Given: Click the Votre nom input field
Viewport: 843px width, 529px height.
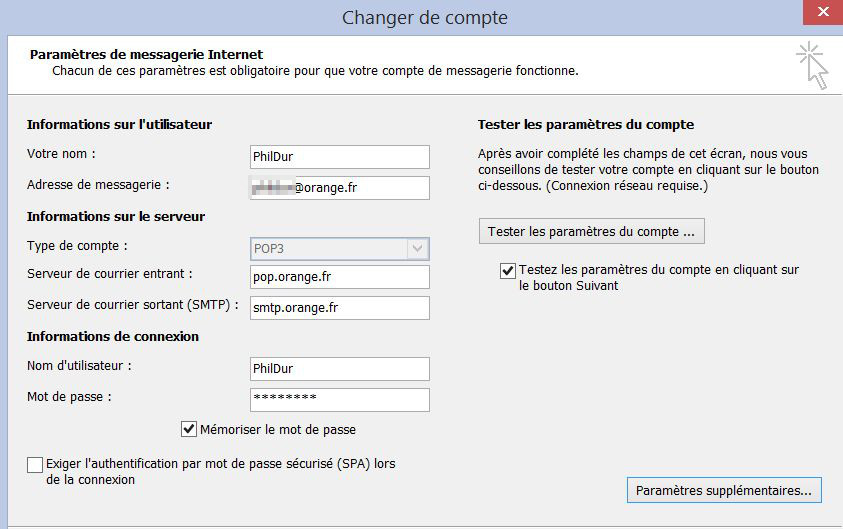Looking at the screenshot, I should click(340, 157).
